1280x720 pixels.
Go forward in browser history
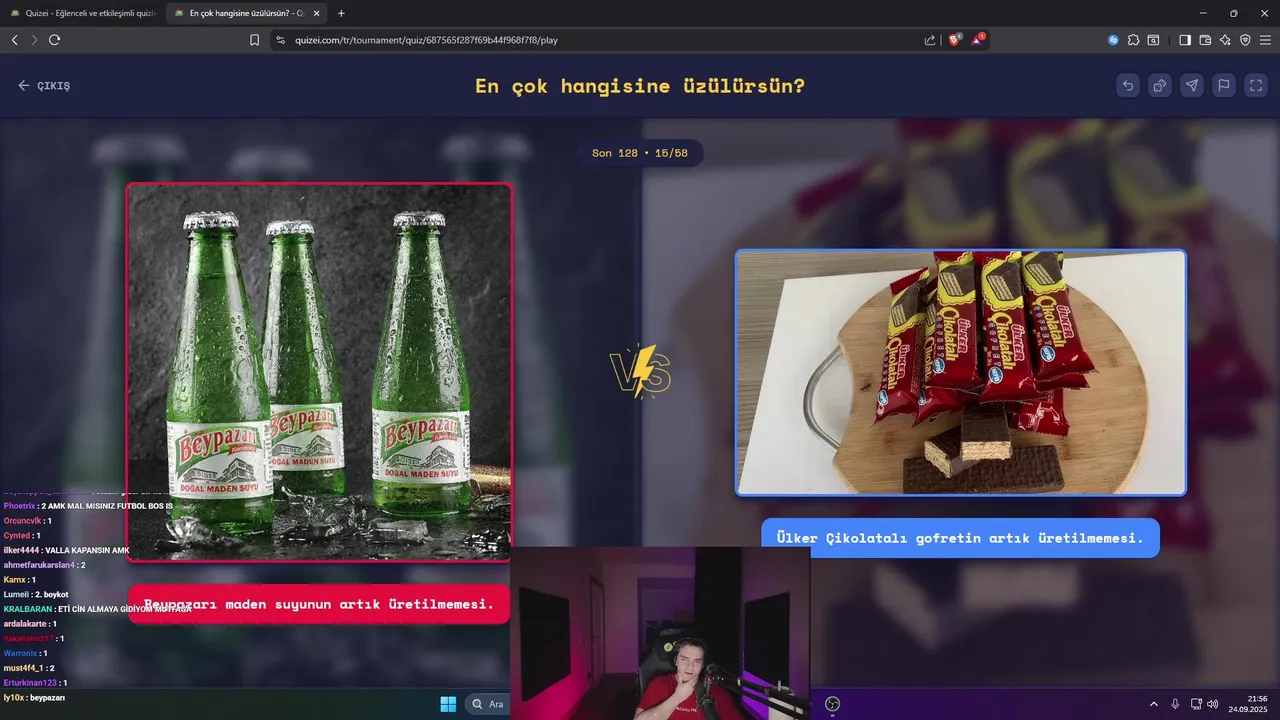point(34,40)
